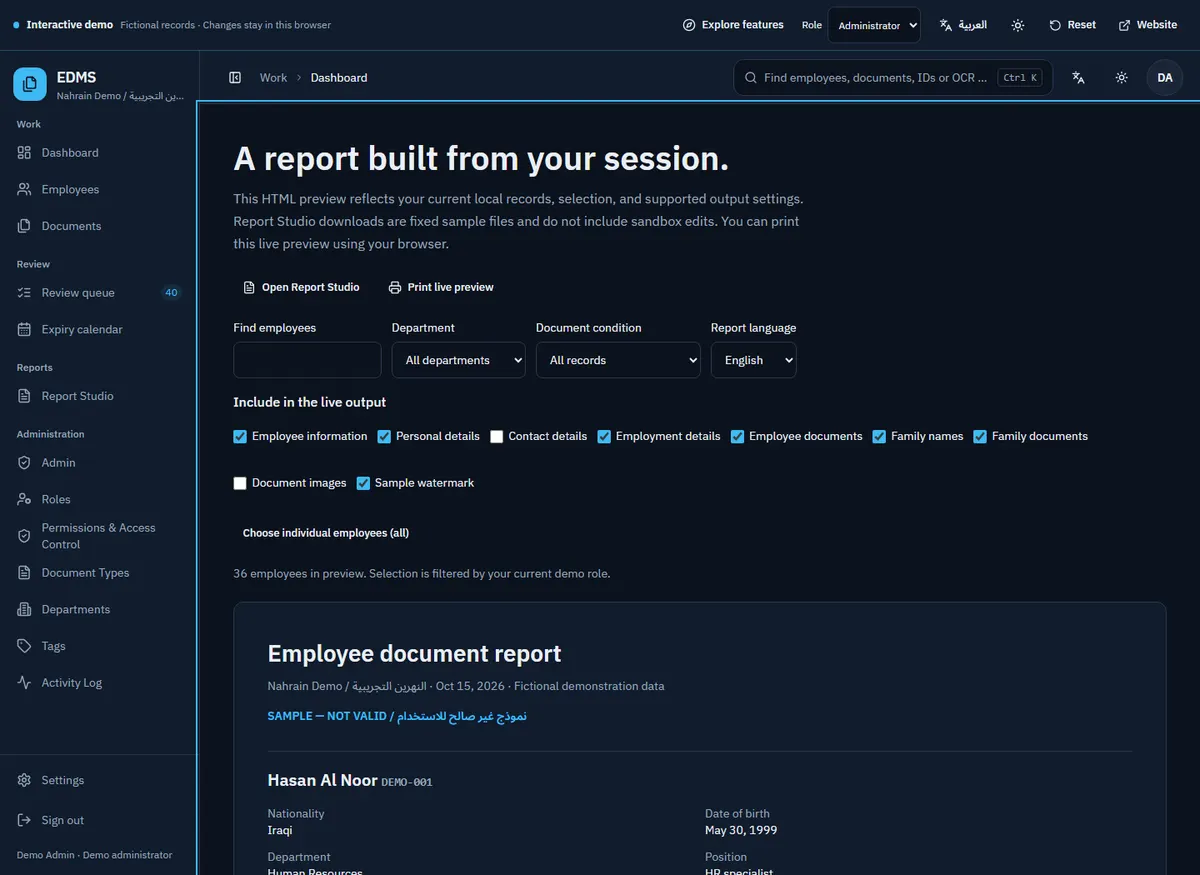The height and width of the screenshot is (875, 1200).
Task: Check the Document images checkbox
Action: [240, 483]
